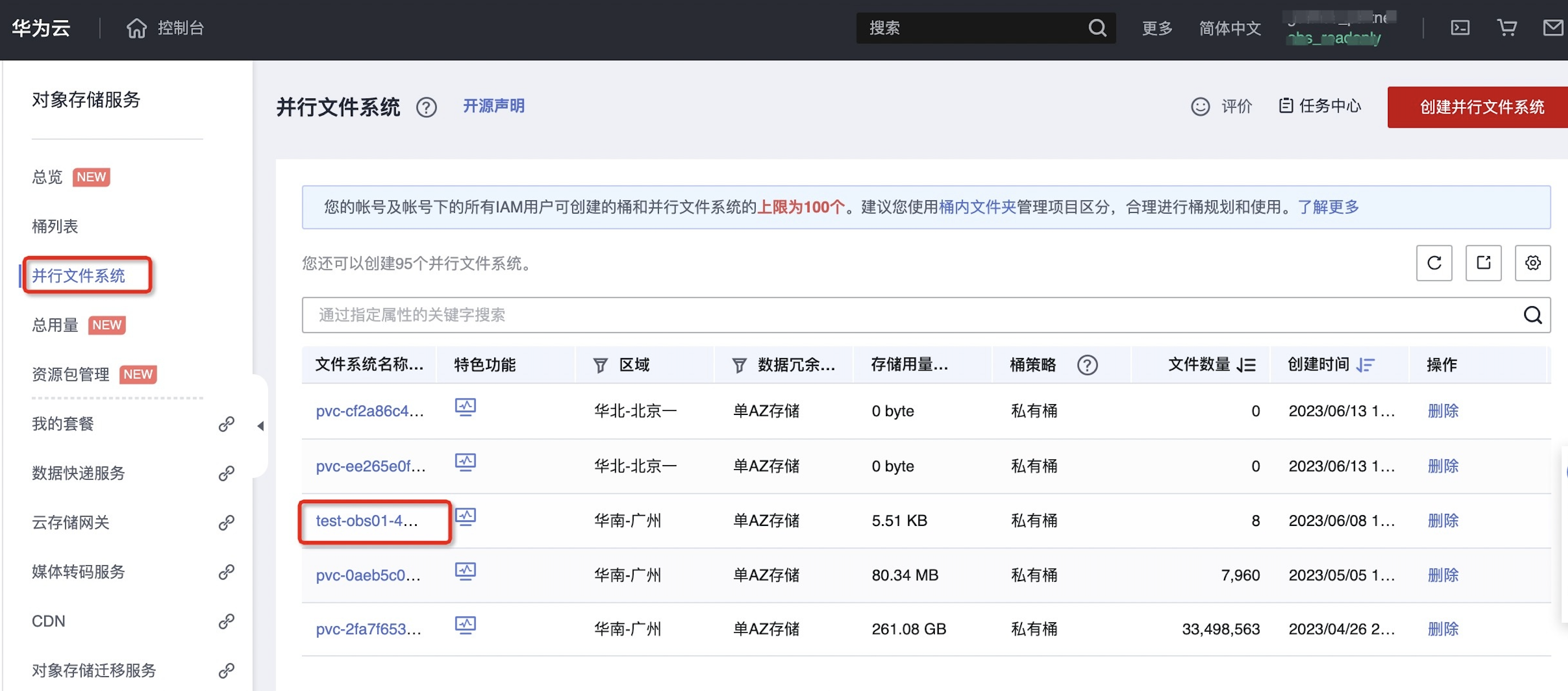
Task: Delete the pvc-ee265e0f file system
Action: point(1443,466)
